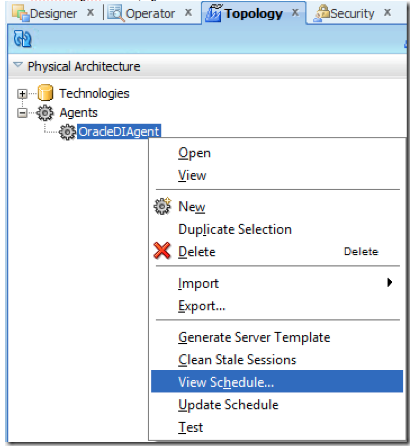Close the Operator tab
This screenshot has width=410, height=446.
point(188,13)
